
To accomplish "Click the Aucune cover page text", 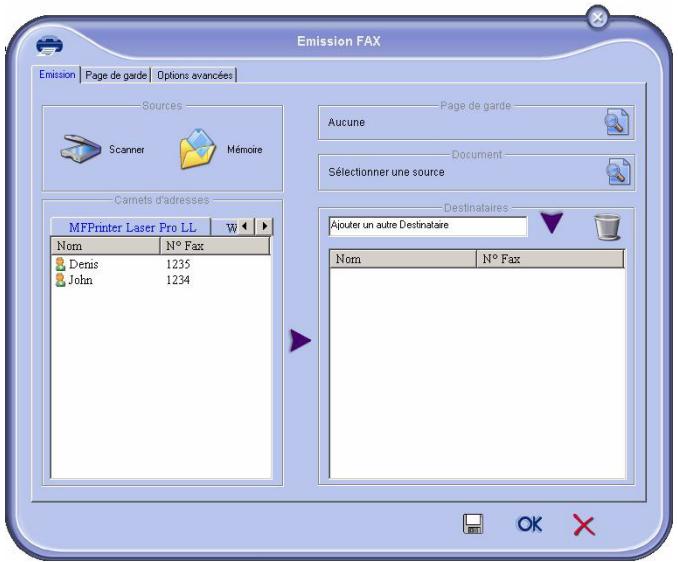I will pos(346,122).
